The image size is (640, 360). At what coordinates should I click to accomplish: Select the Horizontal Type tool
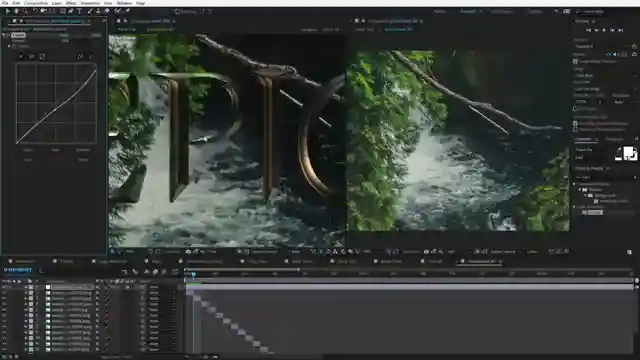pos(79,11)
